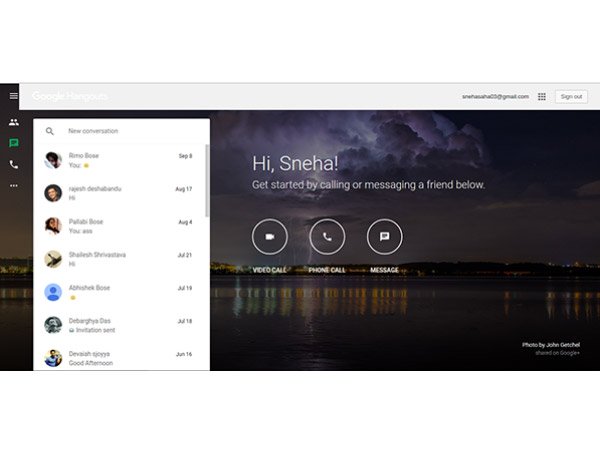Start a phone call with the round phone icon
Image resolution: width=600 pixels, height=450 pixels.
[327, 237]
